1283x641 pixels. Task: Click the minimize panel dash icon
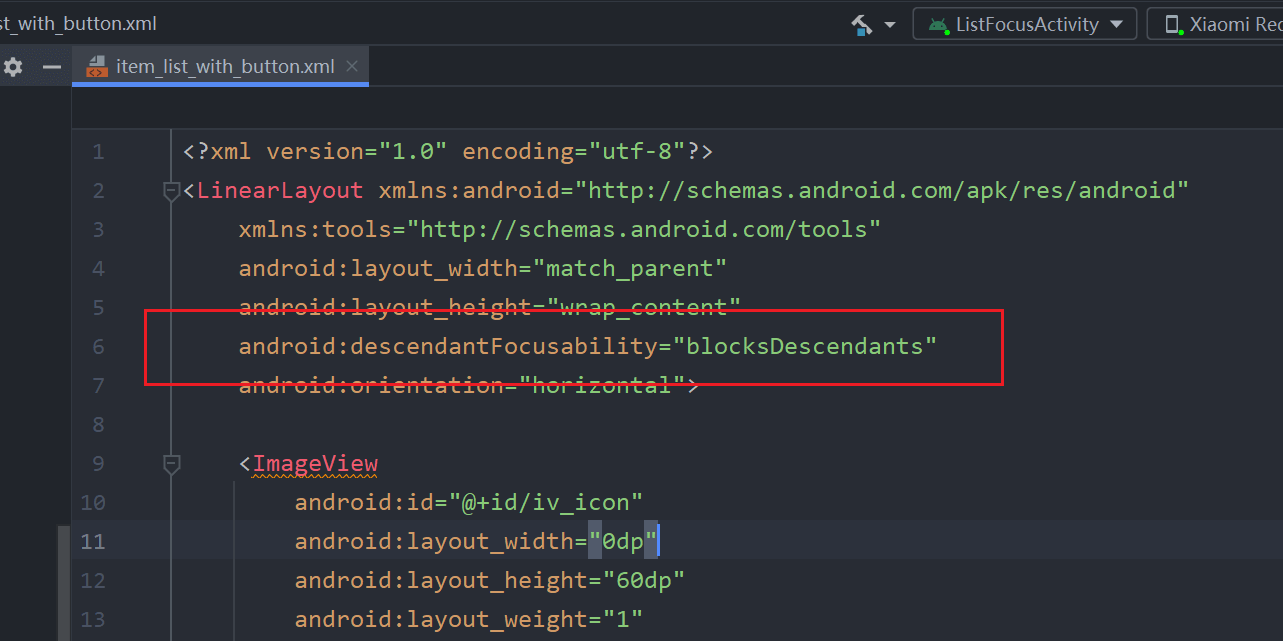click(52, 67)
